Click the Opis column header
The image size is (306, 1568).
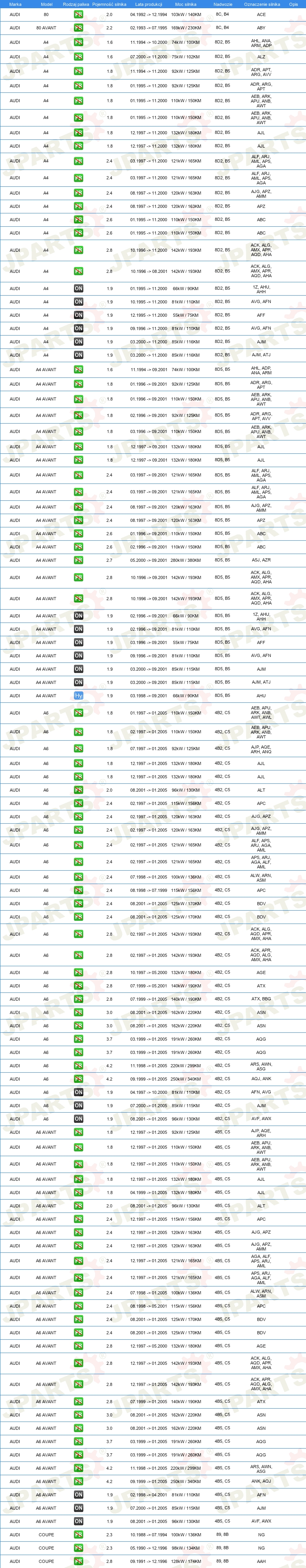tap(294, 4)
